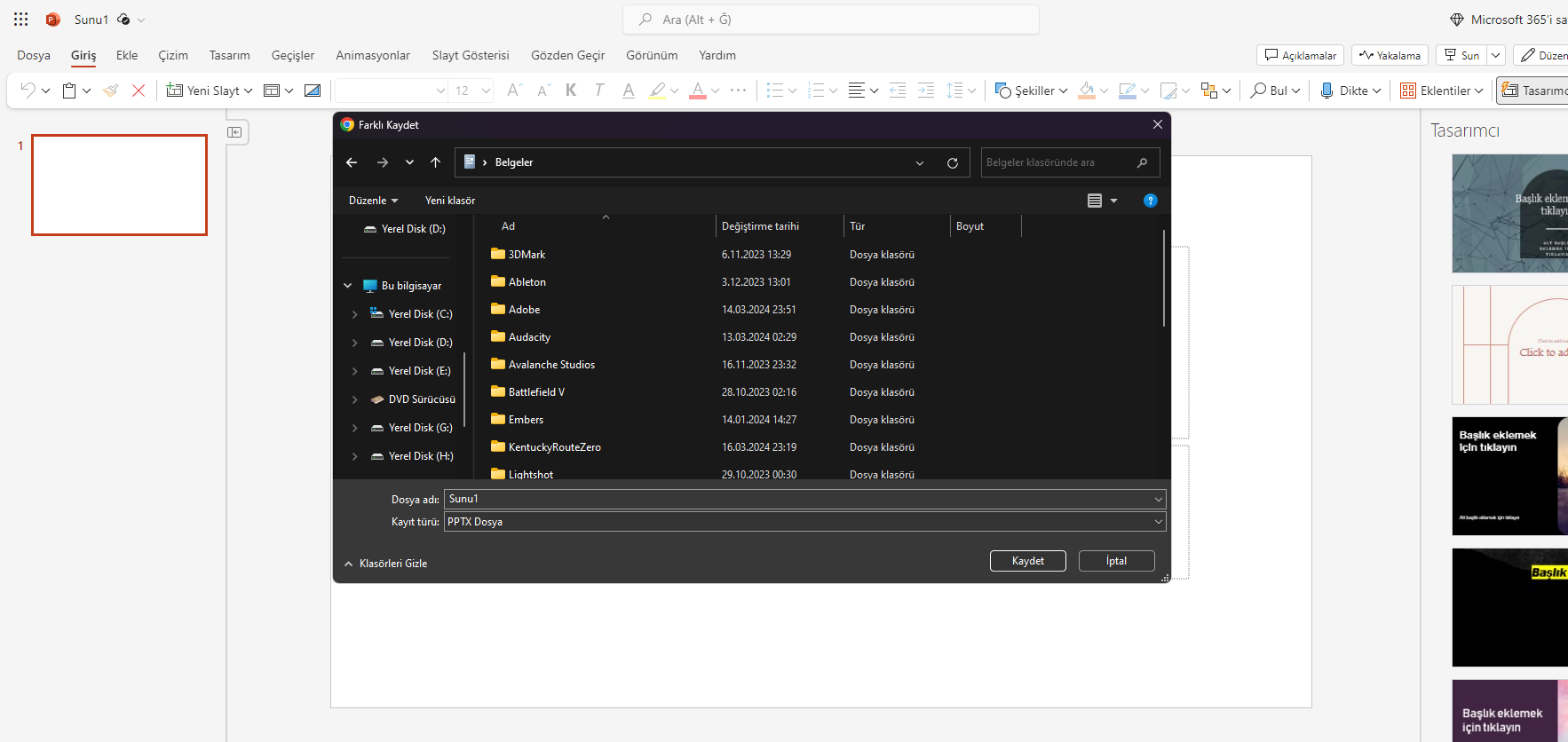Click the Dosya adı text field
Viewport: 1568px width, 742px height.
pos(799,499)
